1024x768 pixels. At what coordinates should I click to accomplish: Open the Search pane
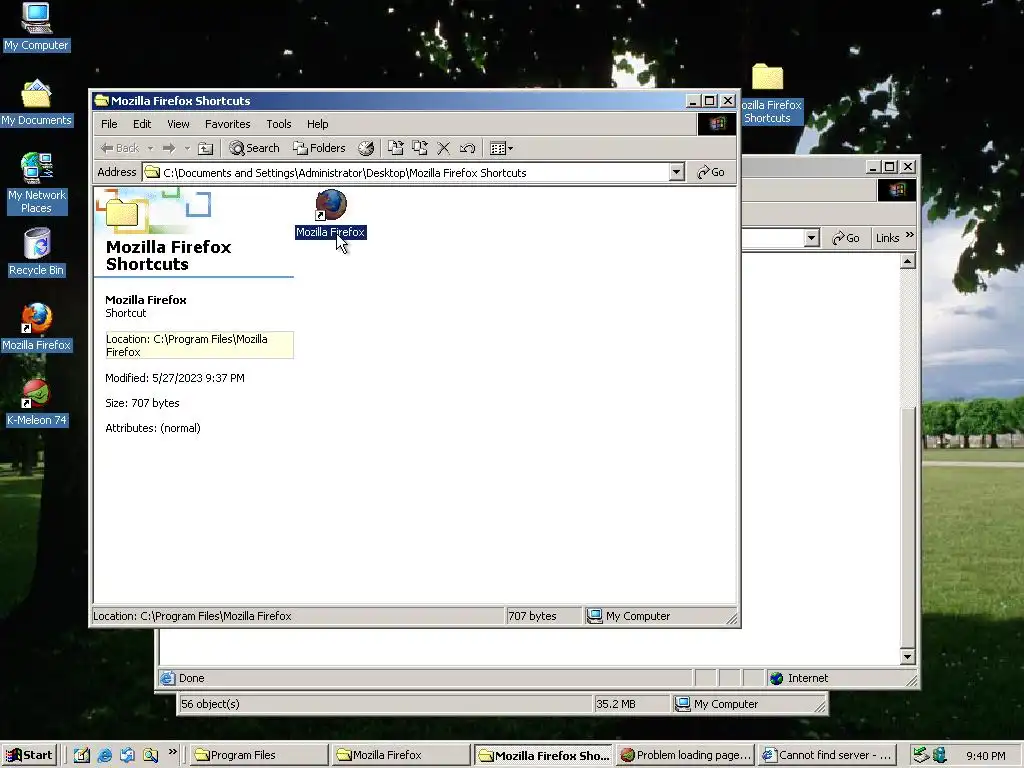point(255,148)
